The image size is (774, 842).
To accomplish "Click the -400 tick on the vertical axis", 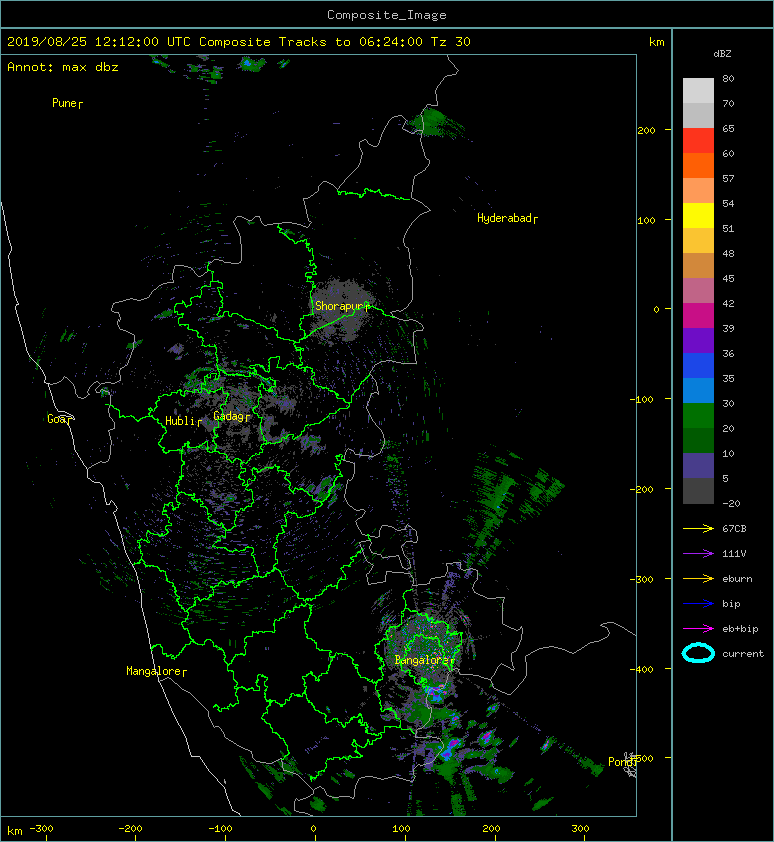I will (x=642, y=669).
